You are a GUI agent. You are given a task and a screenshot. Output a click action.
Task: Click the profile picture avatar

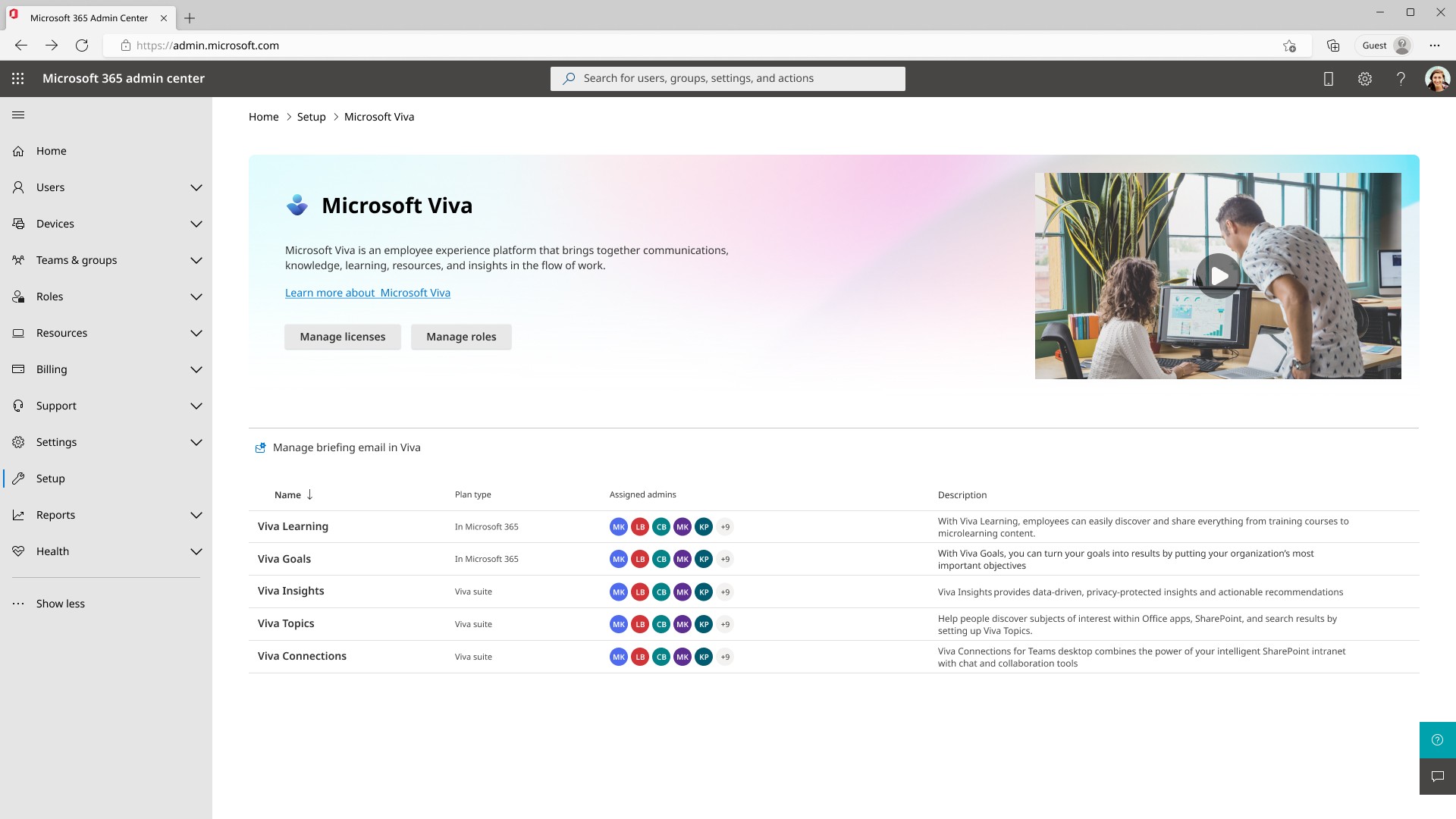pyautogui.click(x=1437, y=79)
